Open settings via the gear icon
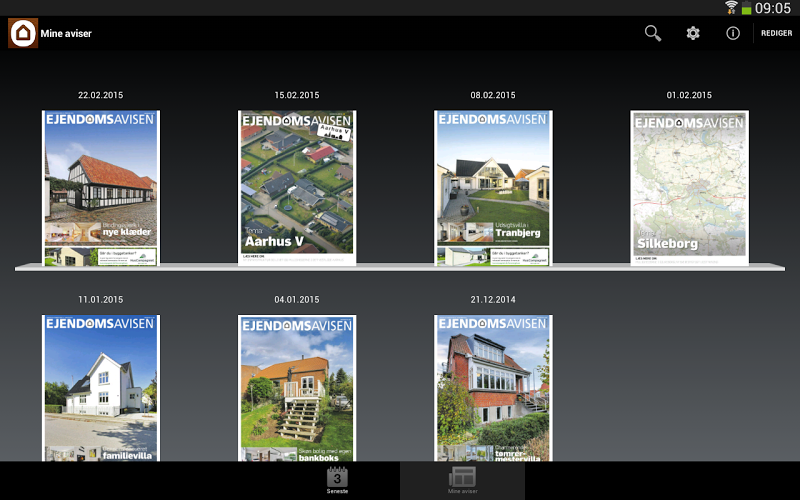The width and height of the screenshot is (800, 500). 693,33
